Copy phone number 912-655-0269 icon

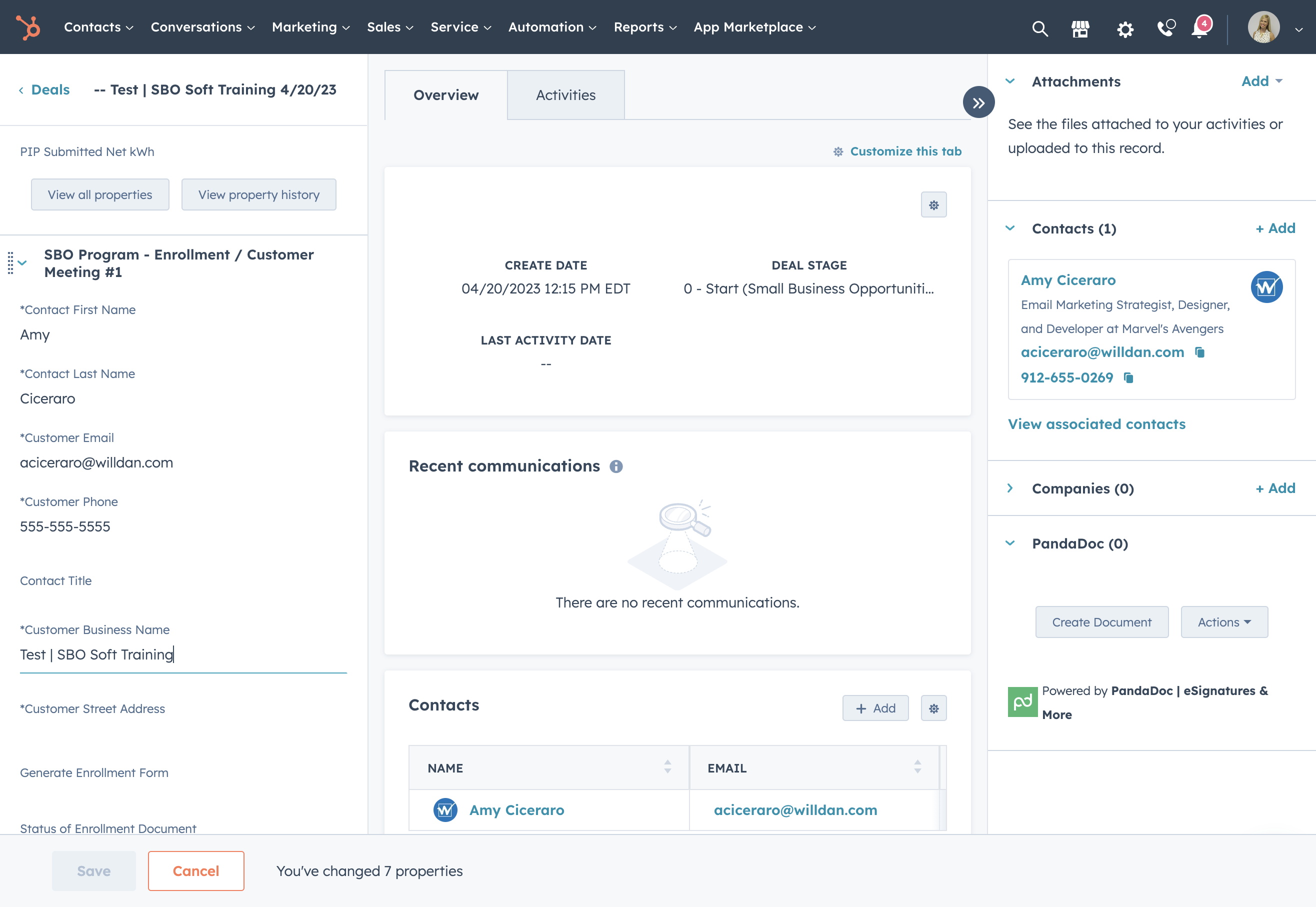[x=1128, y=378]
